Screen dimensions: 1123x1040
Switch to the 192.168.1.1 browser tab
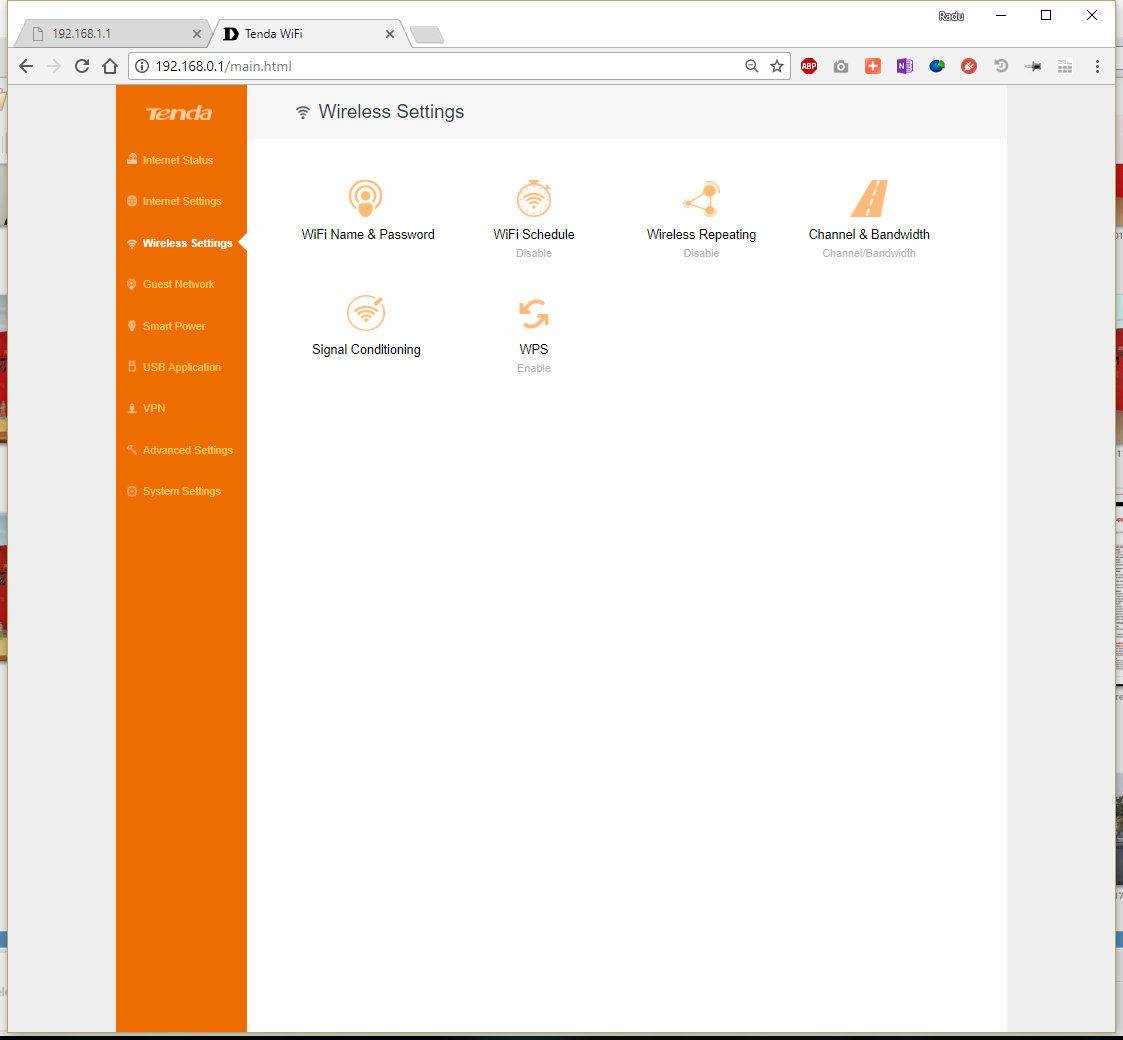pos(115,34)
